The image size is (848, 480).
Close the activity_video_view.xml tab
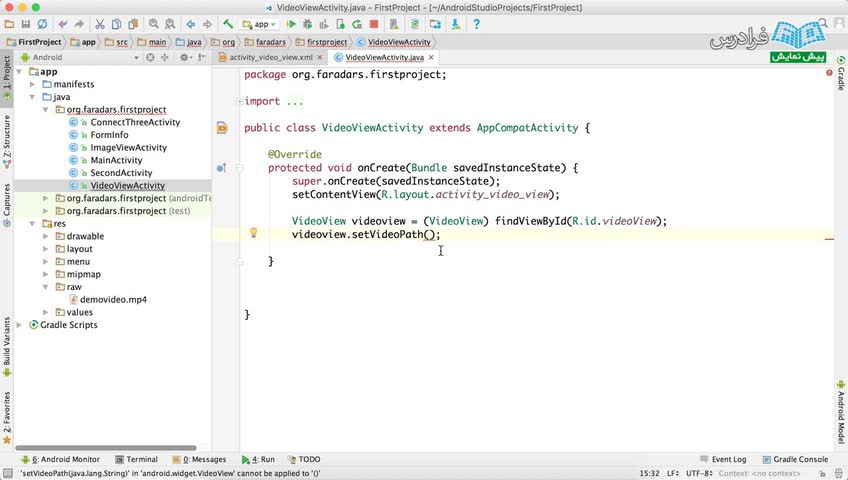[x=320, y=57]
